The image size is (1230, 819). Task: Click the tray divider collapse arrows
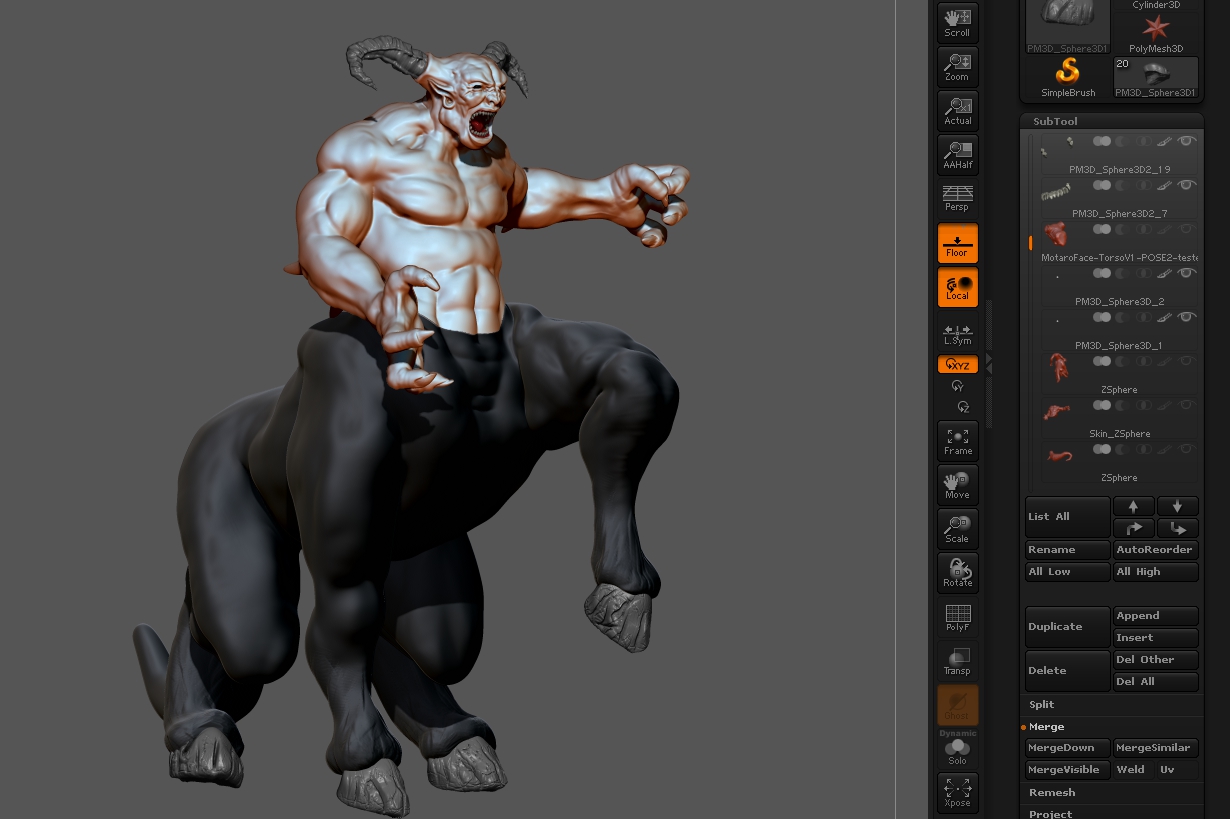[989, 363]
